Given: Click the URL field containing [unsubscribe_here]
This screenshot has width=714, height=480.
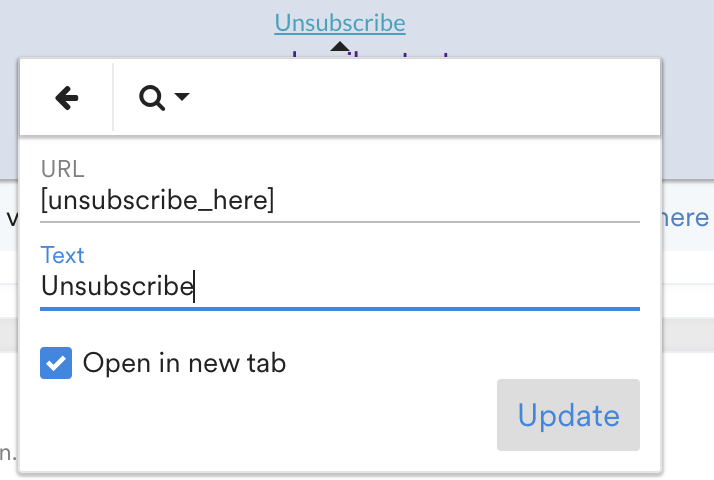Looking at the screenshot, I should click(338, 201).
